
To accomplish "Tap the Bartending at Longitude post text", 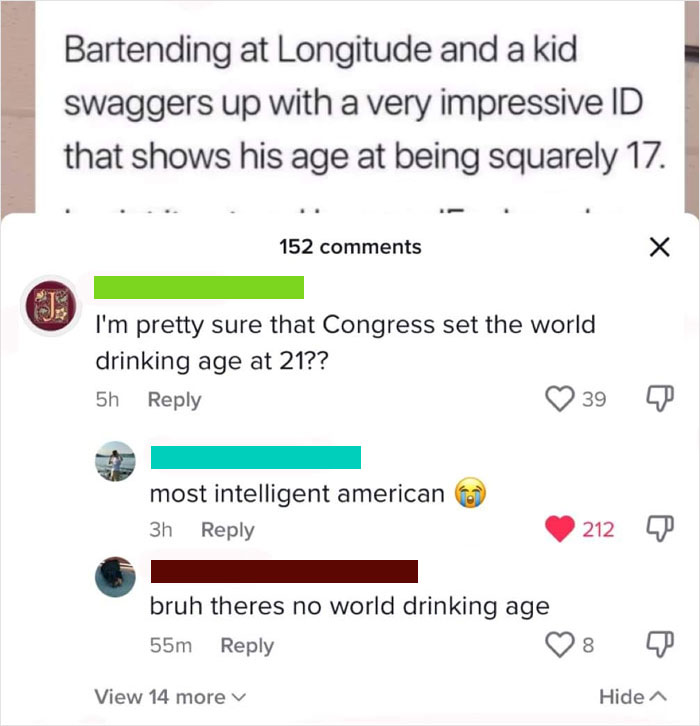I will pyautogui.click(x=364, y=103).
